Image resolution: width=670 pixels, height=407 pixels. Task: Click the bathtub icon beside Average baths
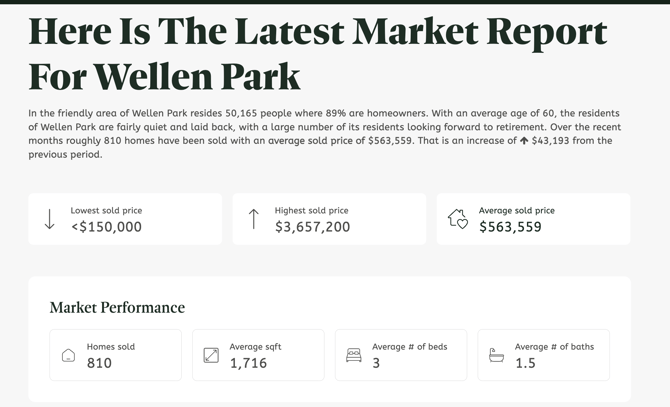coord(496,355)
